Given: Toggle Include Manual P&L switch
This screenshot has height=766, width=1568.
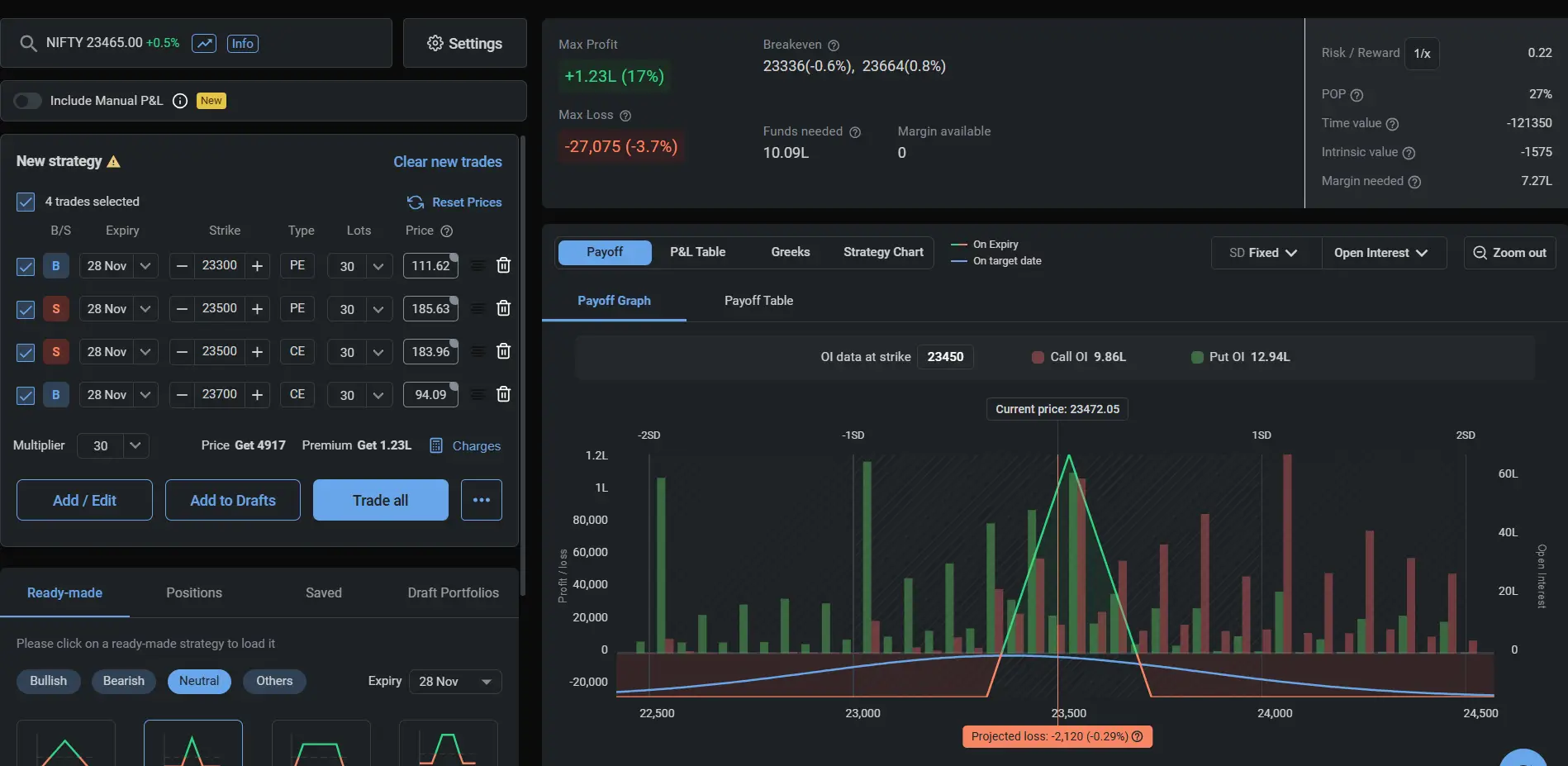Looking at the screenshot, I should 27,101.
